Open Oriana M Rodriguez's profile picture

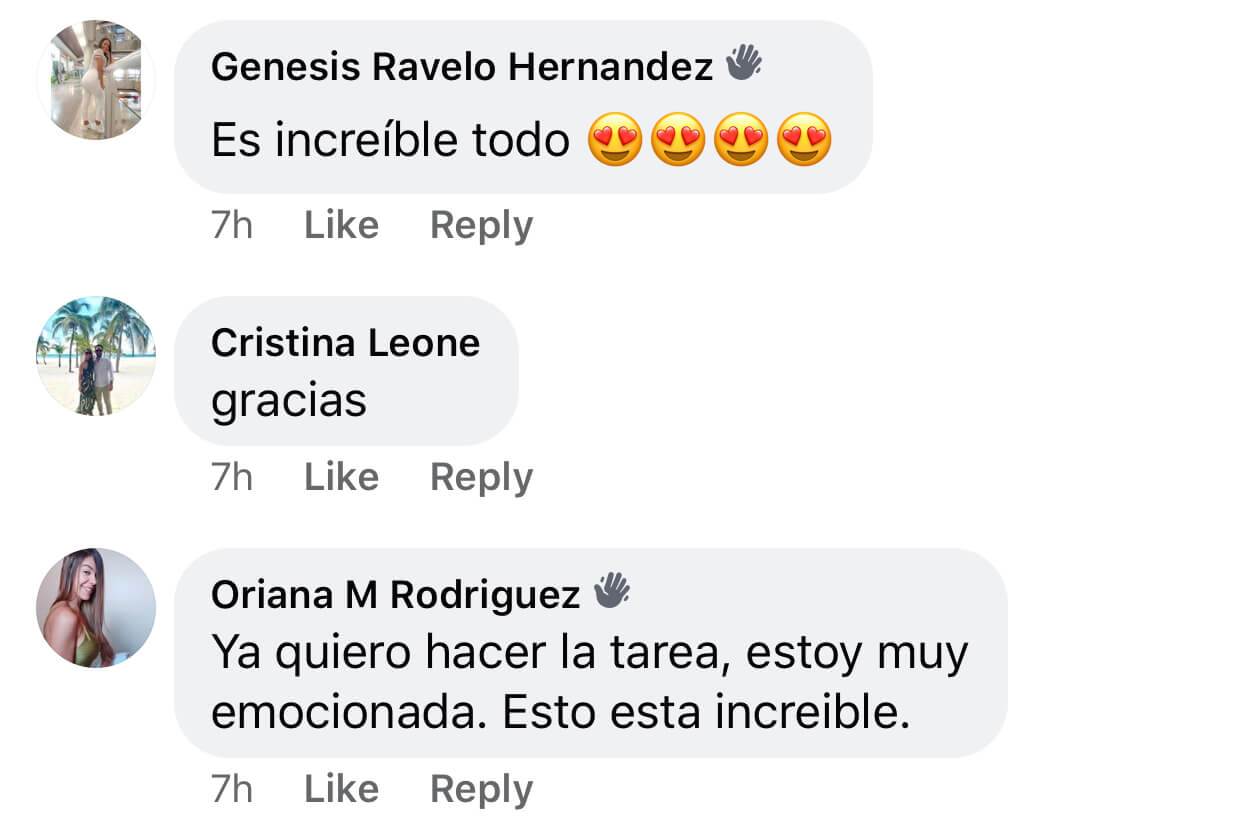pyautogui.click(x=96, y=608)
